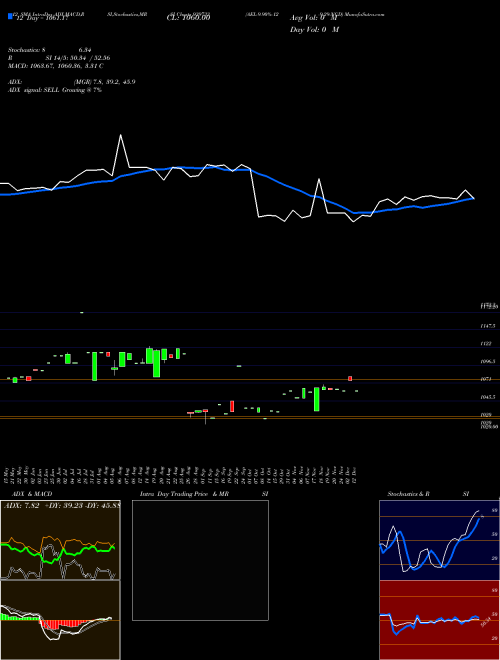500x660 pixels.
Task: Click the 'Avg Vol: 0 M' text
Action: click(314, 18)
